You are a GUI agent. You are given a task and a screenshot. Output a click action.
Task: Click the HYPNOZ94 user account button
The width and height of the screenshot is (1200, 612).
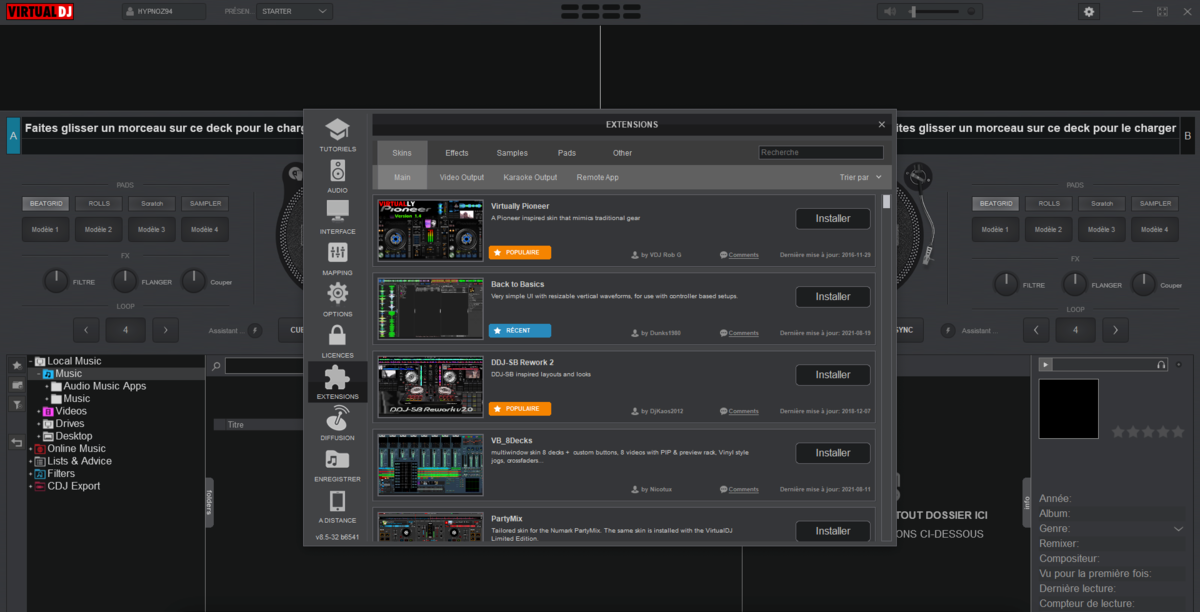164,11
